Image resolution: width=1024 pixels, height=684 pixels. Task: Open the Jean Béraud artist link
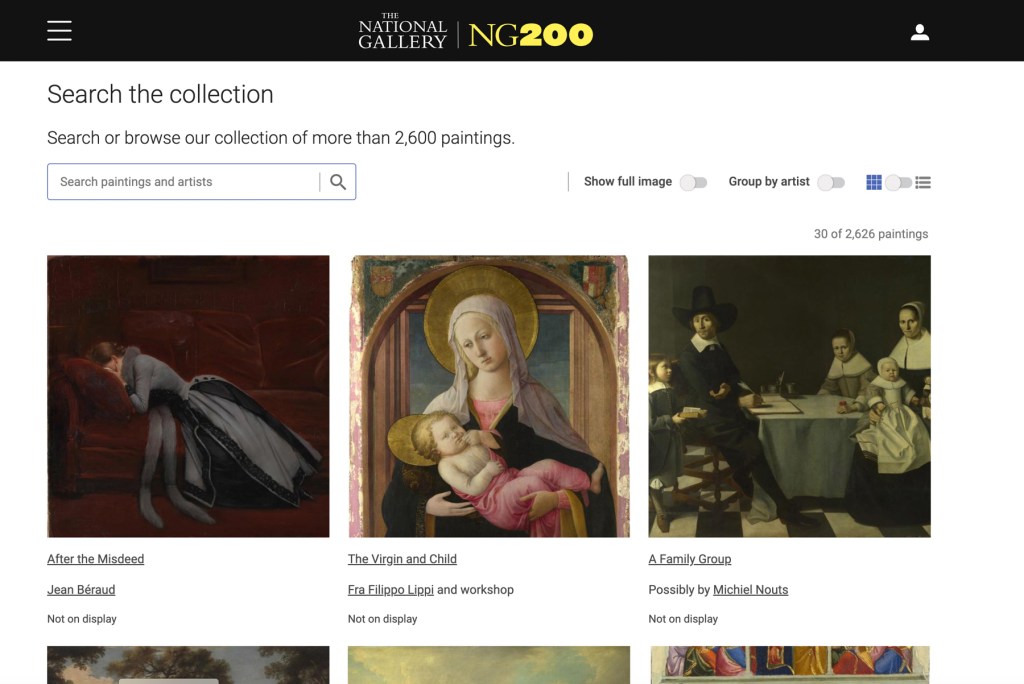point(81,590)
